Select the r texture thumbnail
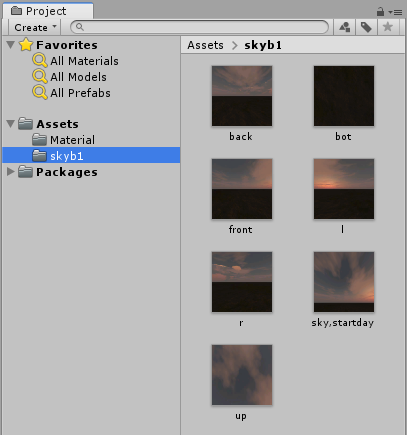The image size is (407, 435). click(242, 282)
